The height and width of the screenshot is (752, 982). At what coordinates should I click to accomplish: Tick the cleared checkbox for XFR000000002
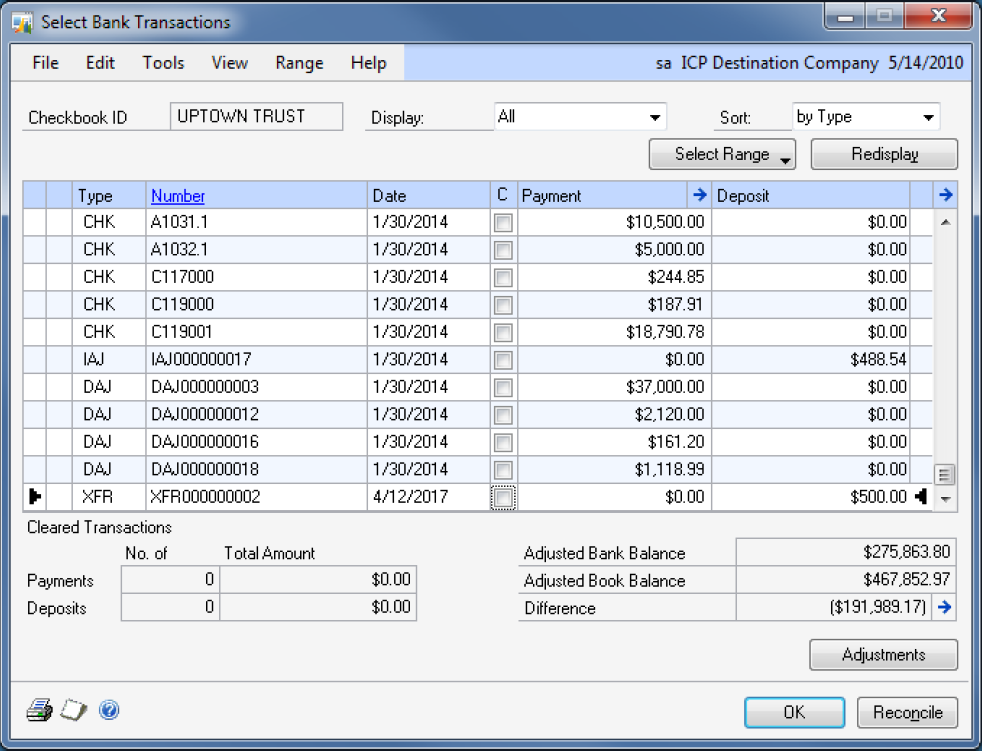tap(503, 497)
